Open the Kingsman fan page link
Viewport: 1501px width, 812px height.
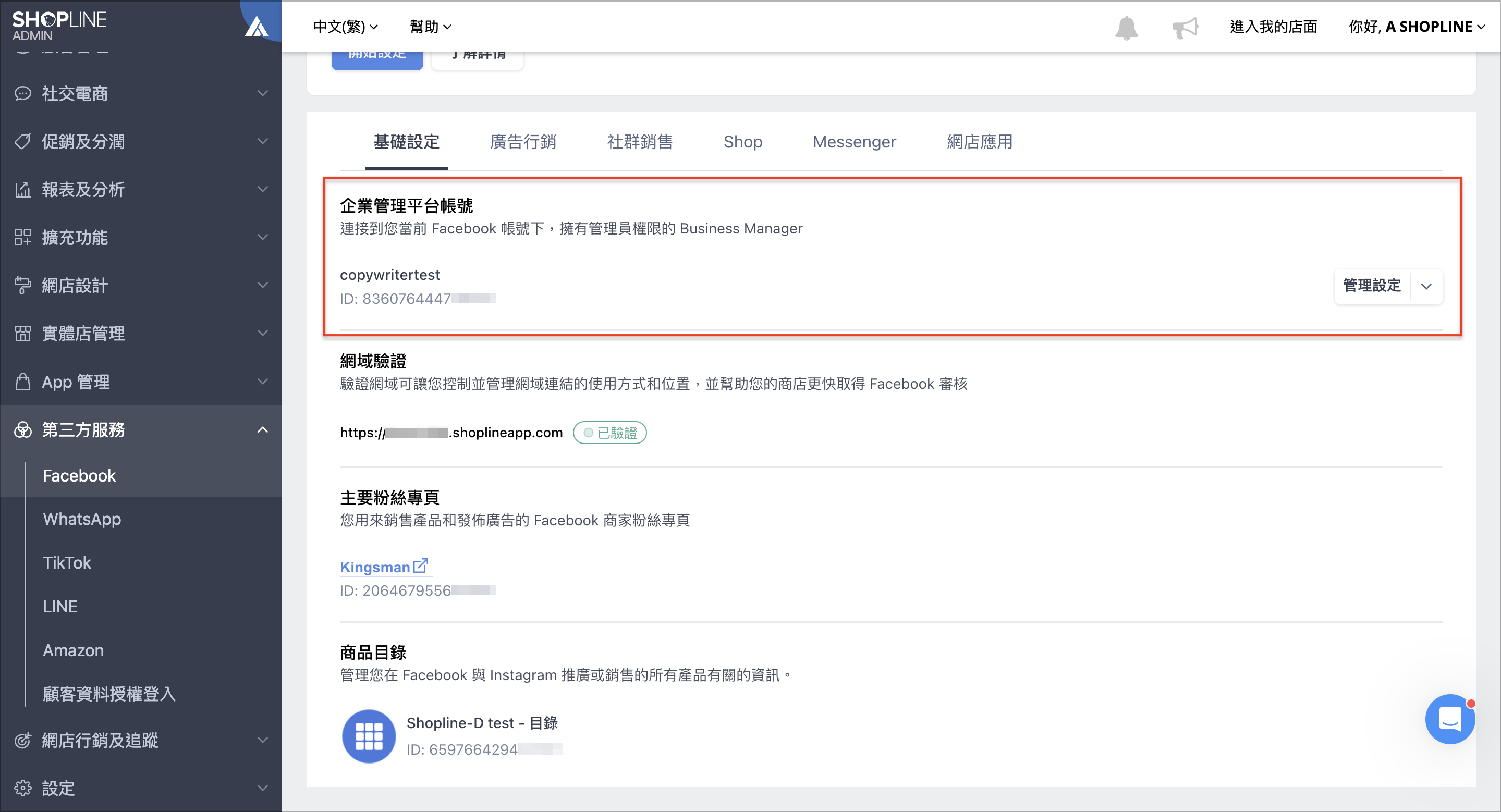375,567
